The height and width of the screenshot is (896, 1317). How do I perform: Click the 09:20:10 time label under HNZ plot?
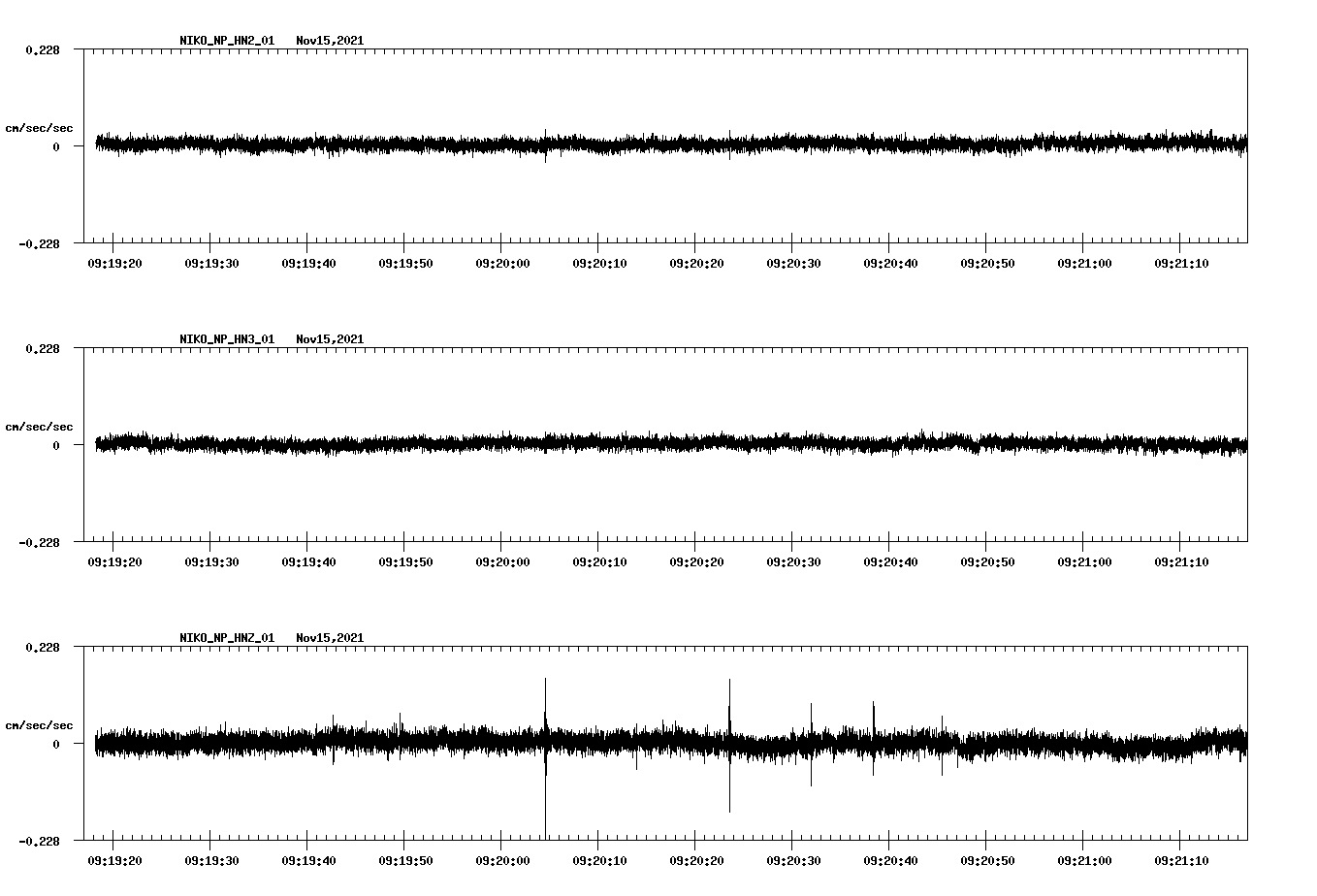point(599,860)
